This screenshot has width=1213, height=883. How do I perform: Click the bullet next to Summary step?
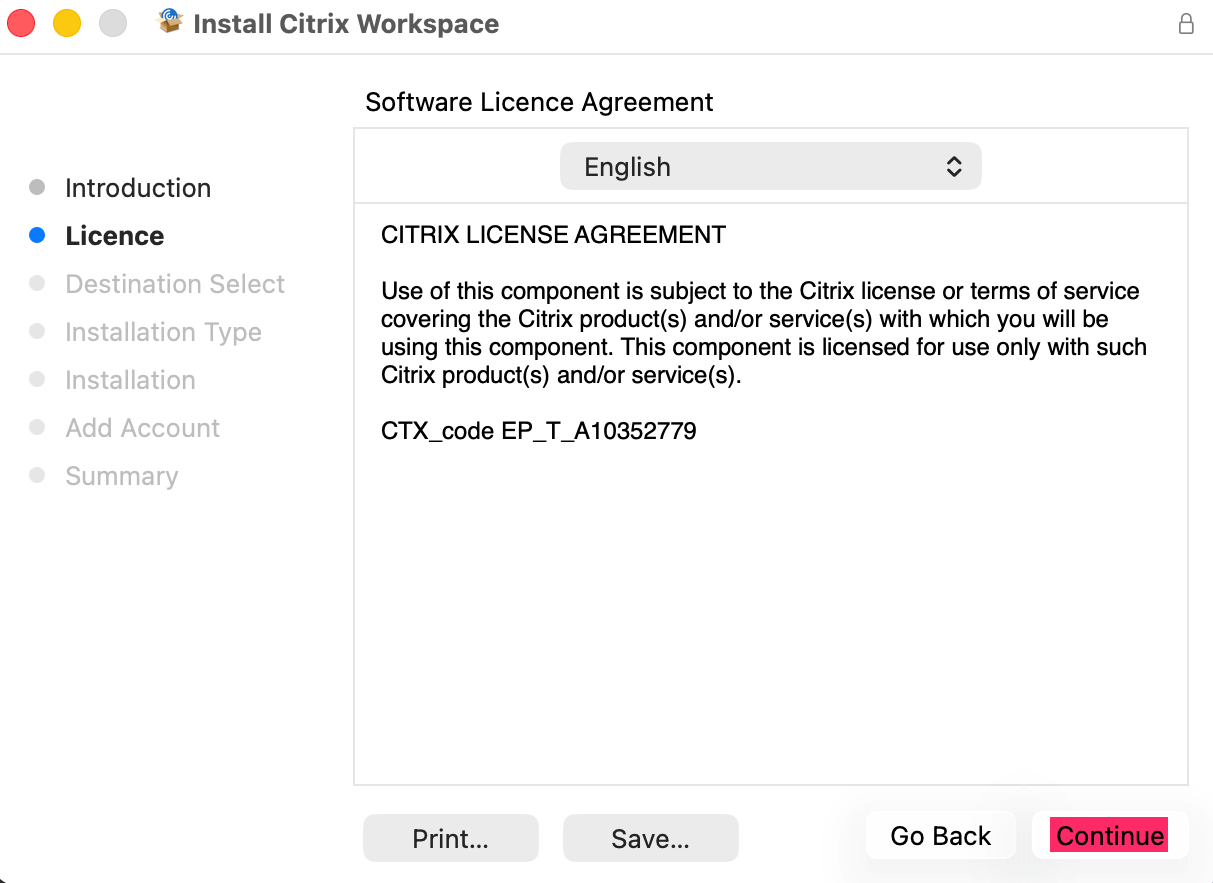pos(38,475)
